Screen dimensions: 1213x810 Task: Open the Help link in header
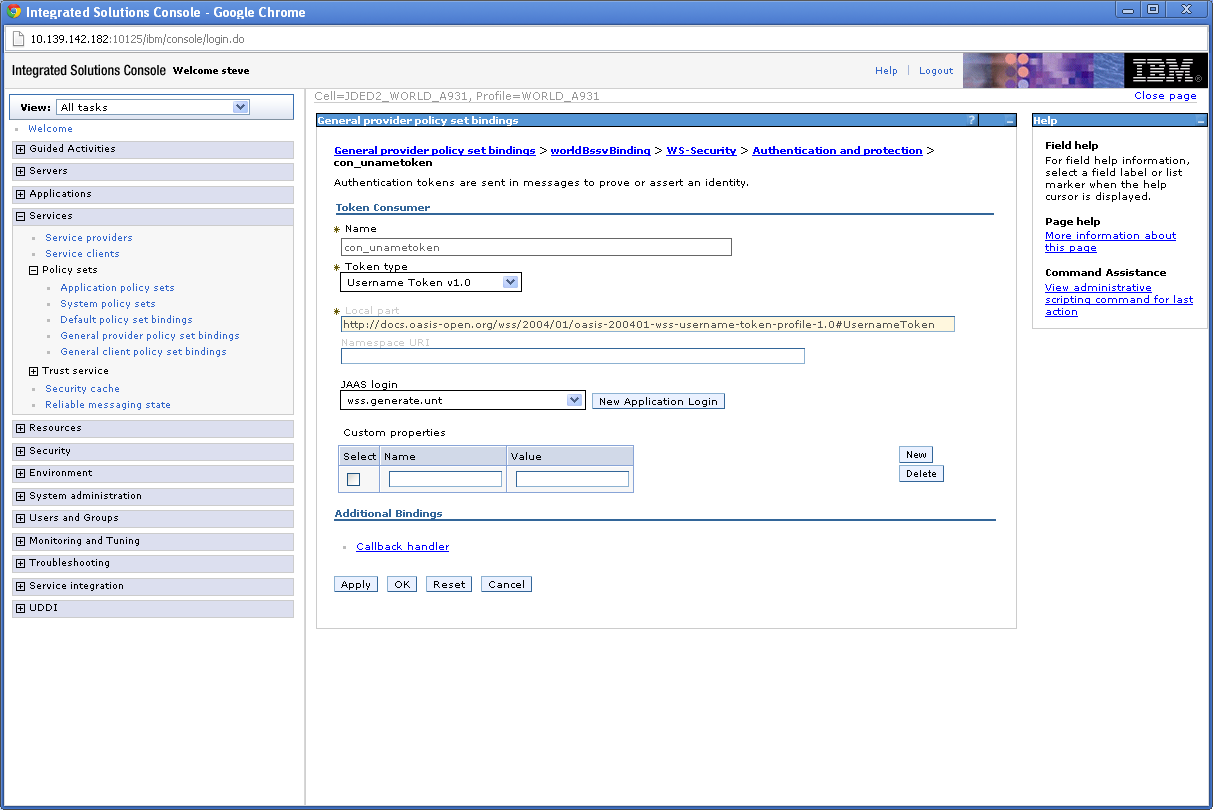click(x=886, y=71)
